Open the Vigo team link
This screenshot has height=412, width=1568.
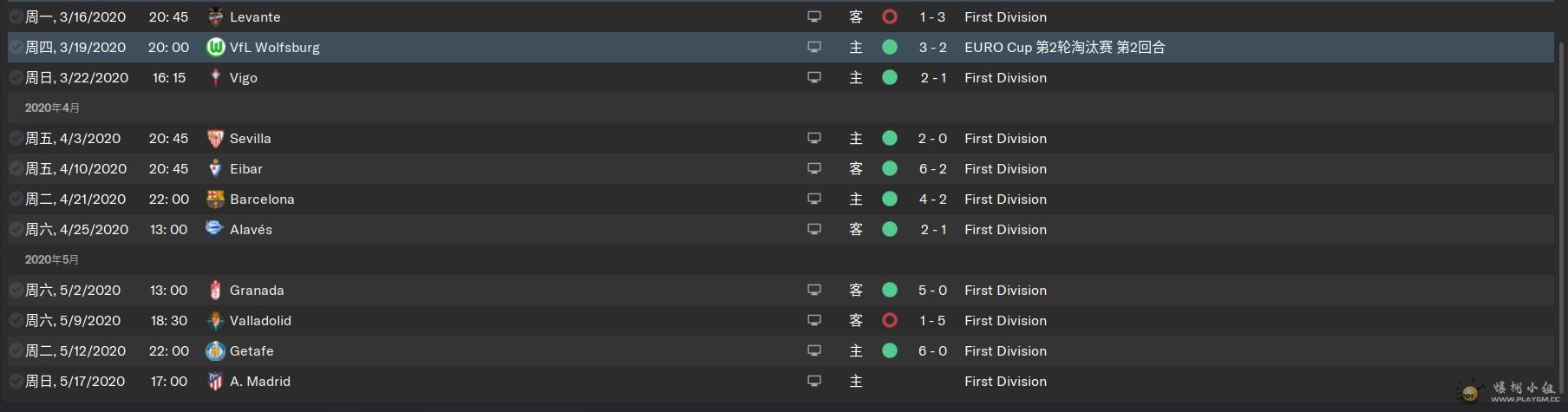(x=244, y=77)
